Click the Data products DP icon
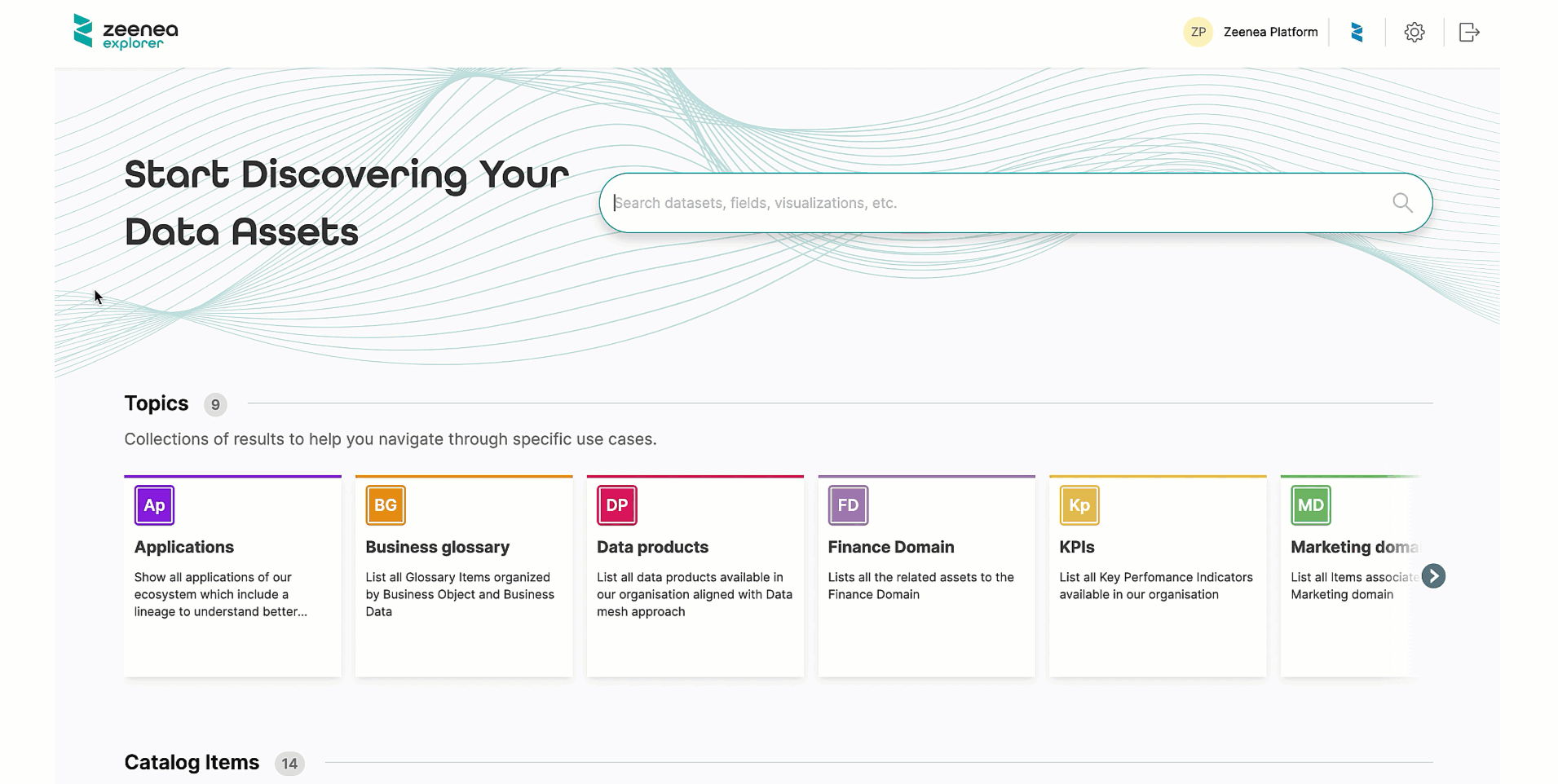This screenshot has height=784, width=1558. pos(616,505)
